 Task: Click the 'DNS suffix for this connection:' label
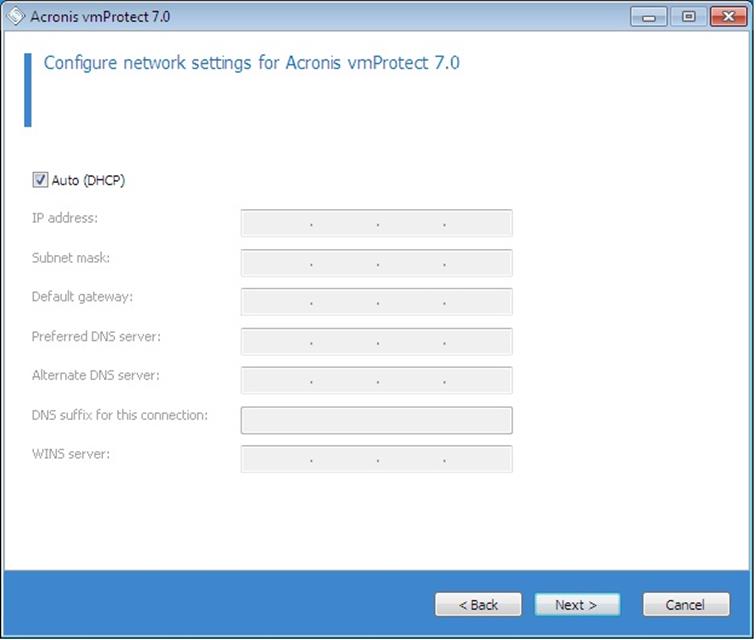[x=120, y=415]
